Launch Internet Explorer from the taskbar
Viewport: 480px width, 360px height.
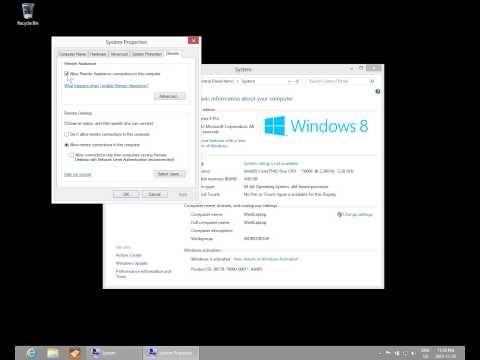(31, 353)
